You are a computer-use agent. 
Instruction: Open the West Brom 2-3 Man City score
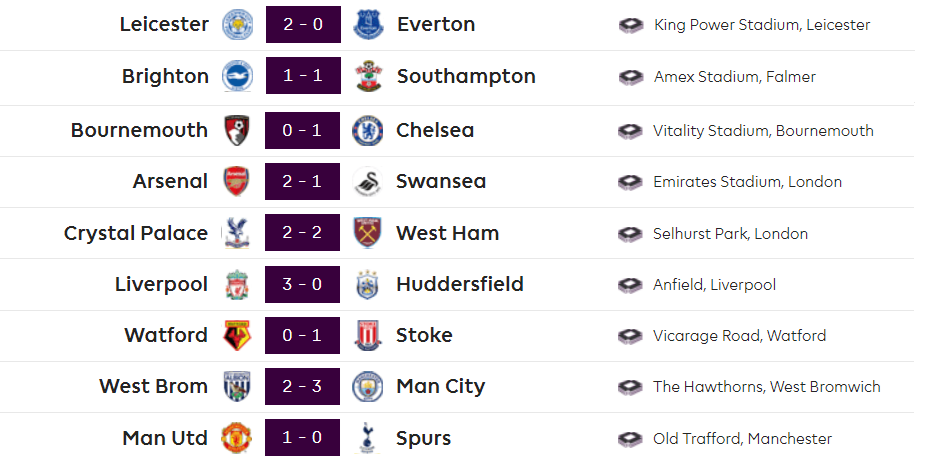tap(302, 387)
